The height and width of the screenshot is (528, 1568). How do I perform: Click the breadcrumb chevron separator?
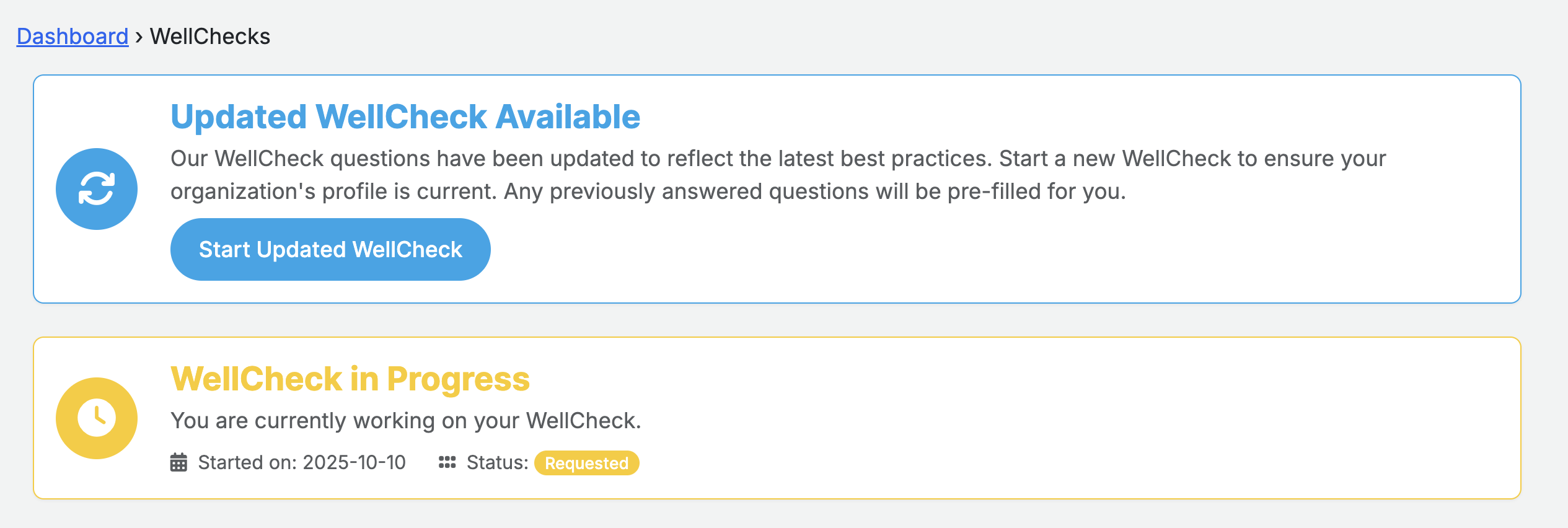coord(139,37)
